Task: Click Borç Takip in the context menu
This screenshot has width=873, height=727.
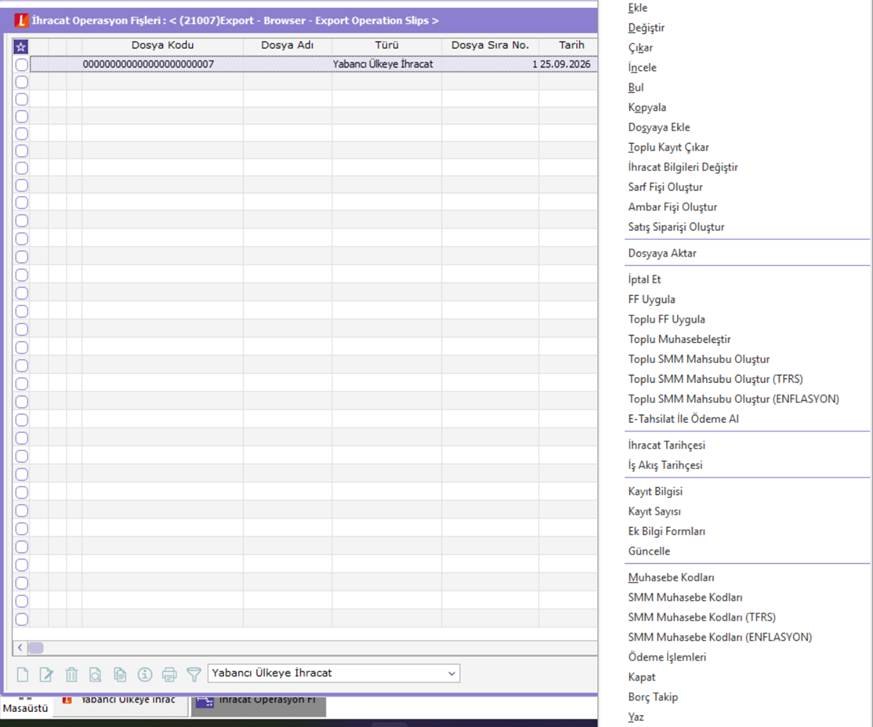Action: pyautogui.click(x=653, y=697)
